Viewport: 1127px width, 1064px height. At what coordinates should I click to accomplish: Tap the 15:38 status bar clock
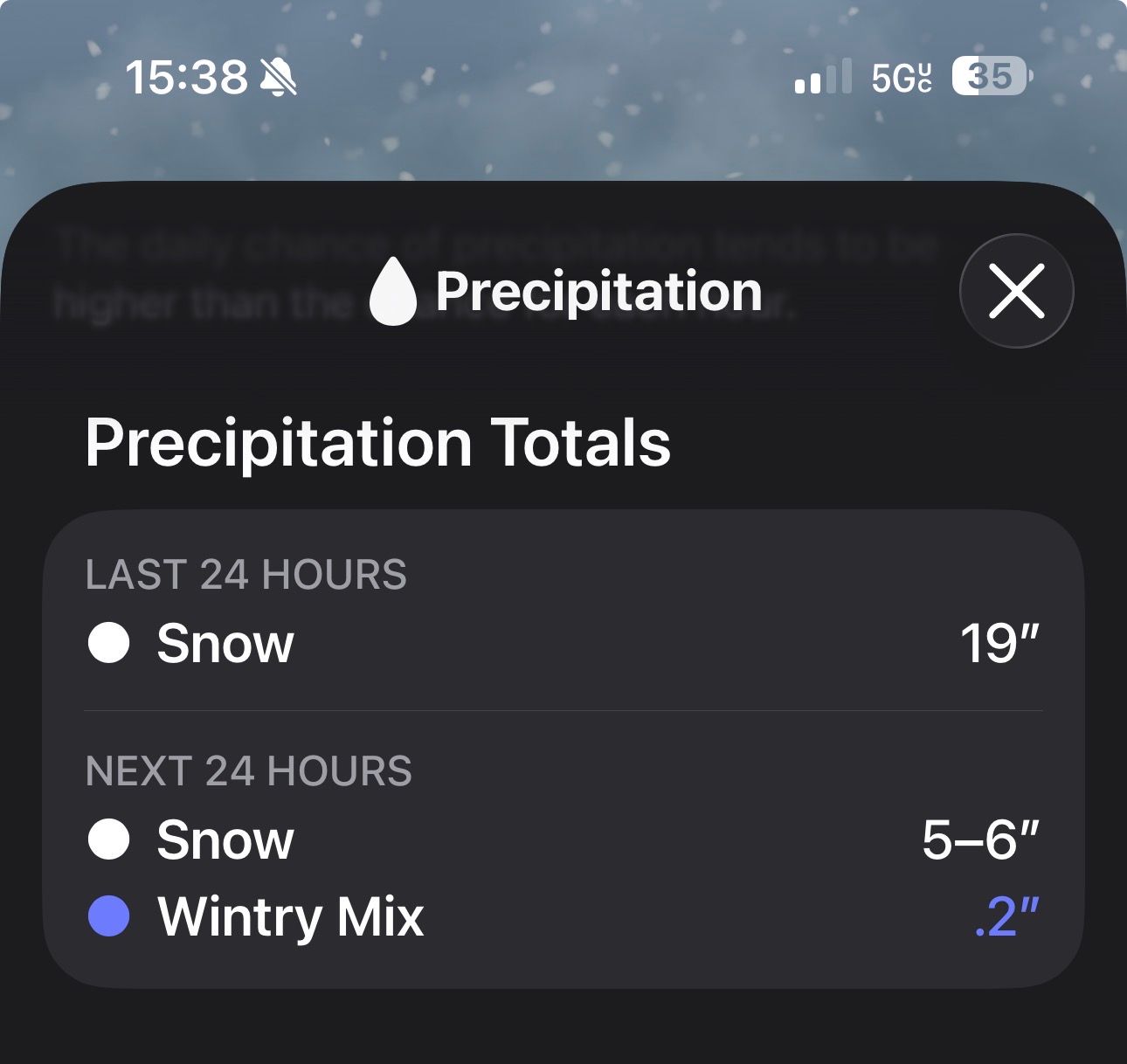[186, 77]
